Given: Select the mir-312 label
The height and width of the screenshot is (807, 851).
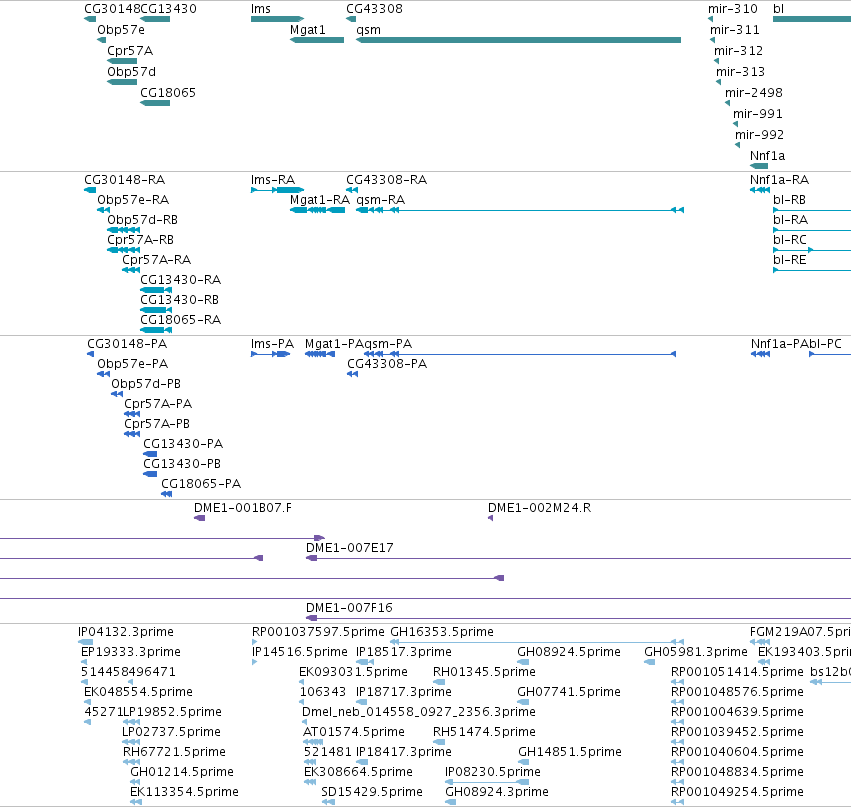Looking at the screenshot, I should 739,51.
